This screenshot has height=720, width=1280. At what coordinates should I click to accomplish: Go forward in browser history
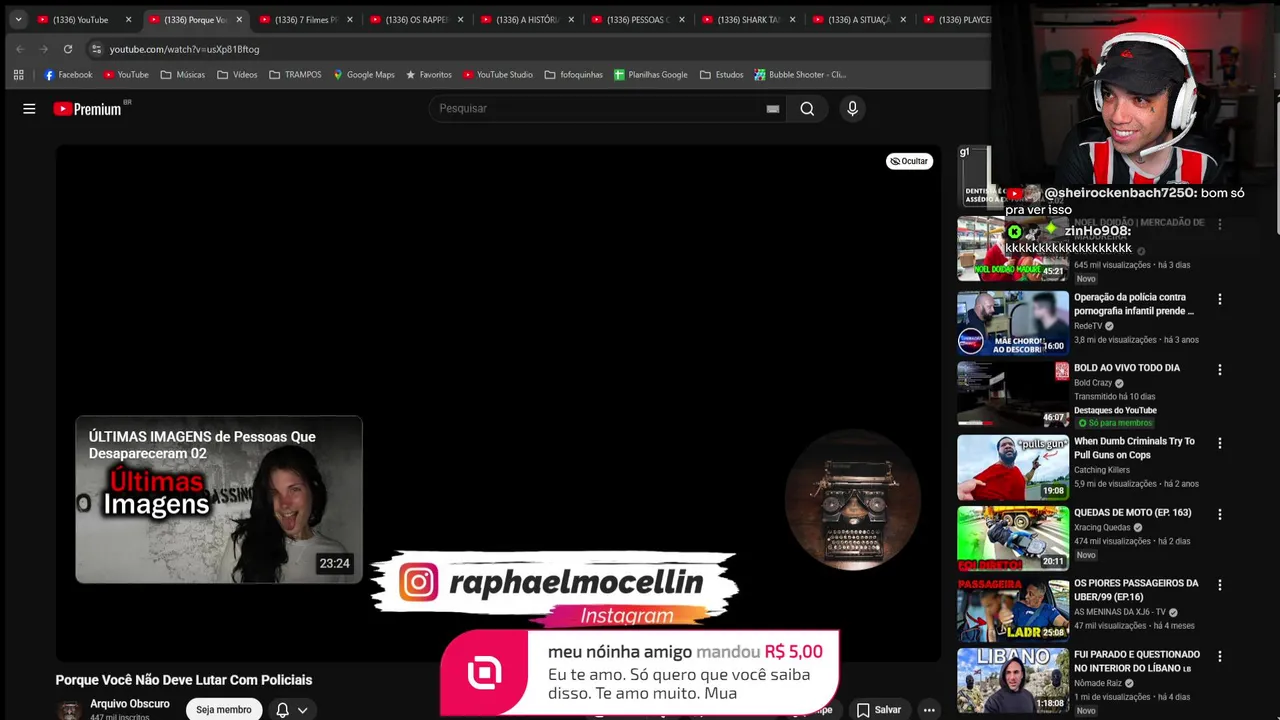pyautogui.click(x=44, y=49)
